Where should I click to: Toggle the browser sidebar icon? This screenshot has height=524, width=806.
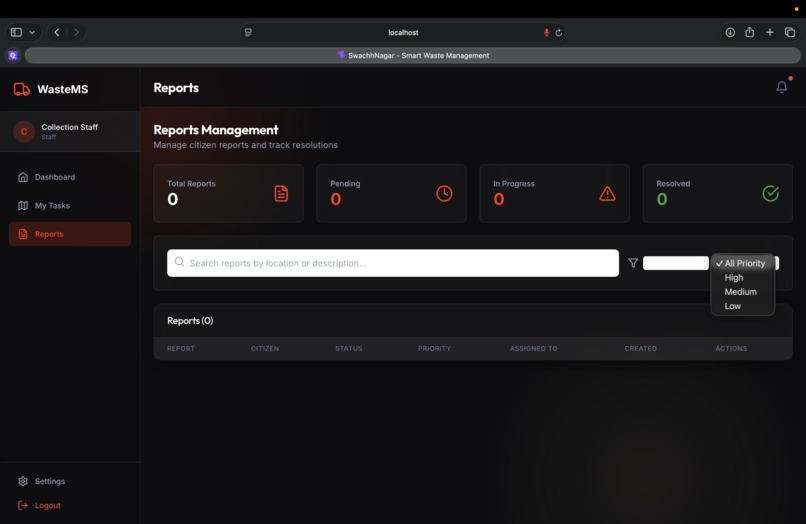pyautogui.click(x=16, y=32)
